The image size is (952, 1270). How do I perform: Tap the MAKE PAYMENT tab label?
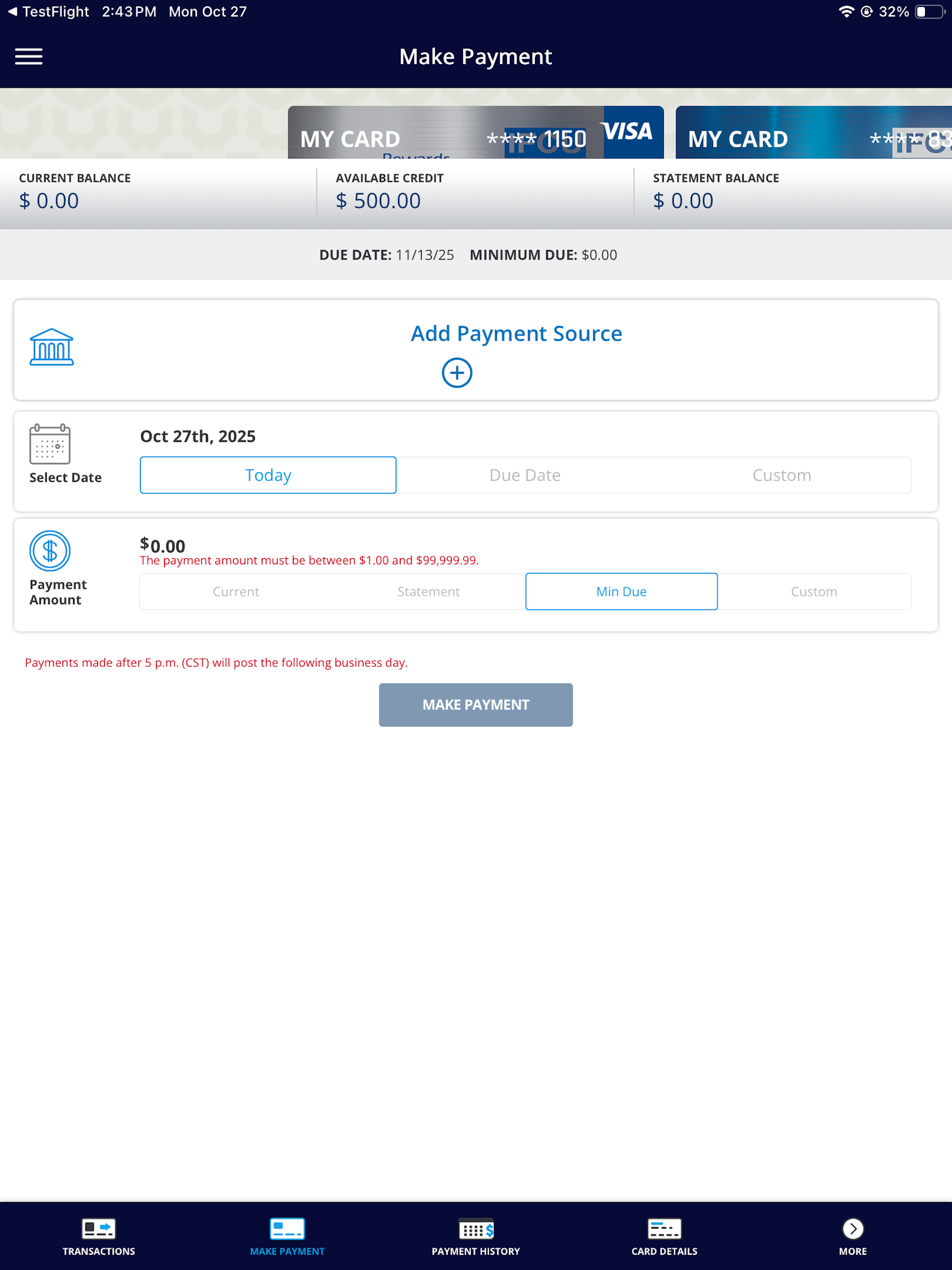click(x=287, y=1251)
